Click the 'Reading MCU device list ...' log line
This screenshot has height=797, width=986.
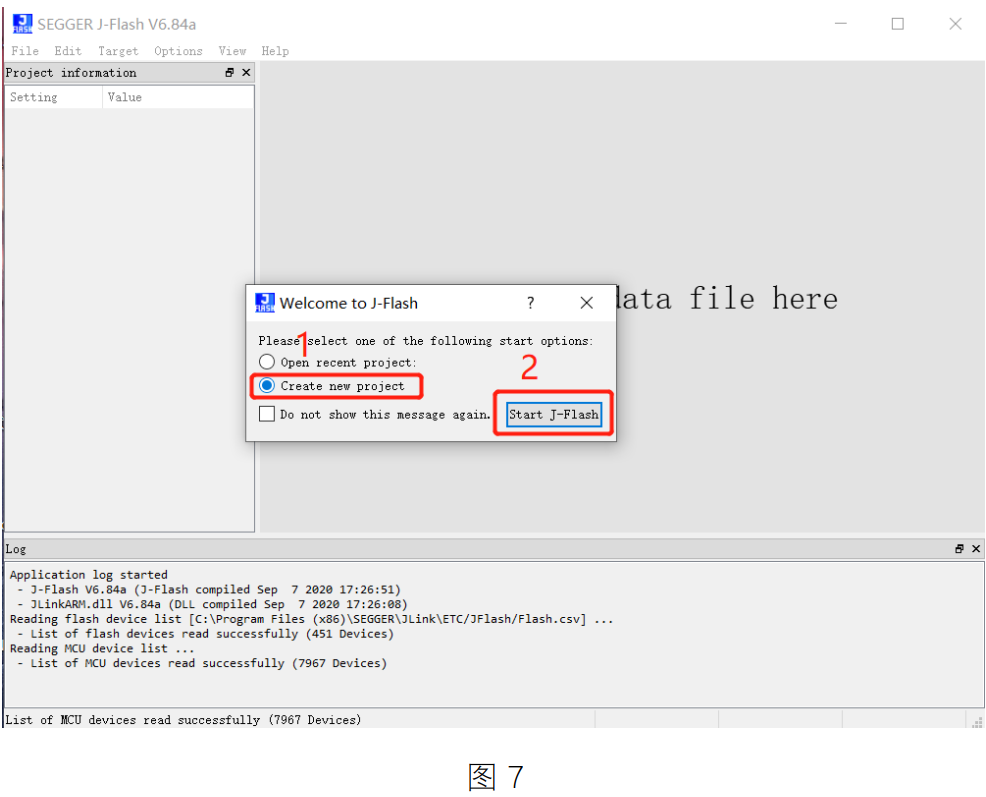tap(102, 648)
